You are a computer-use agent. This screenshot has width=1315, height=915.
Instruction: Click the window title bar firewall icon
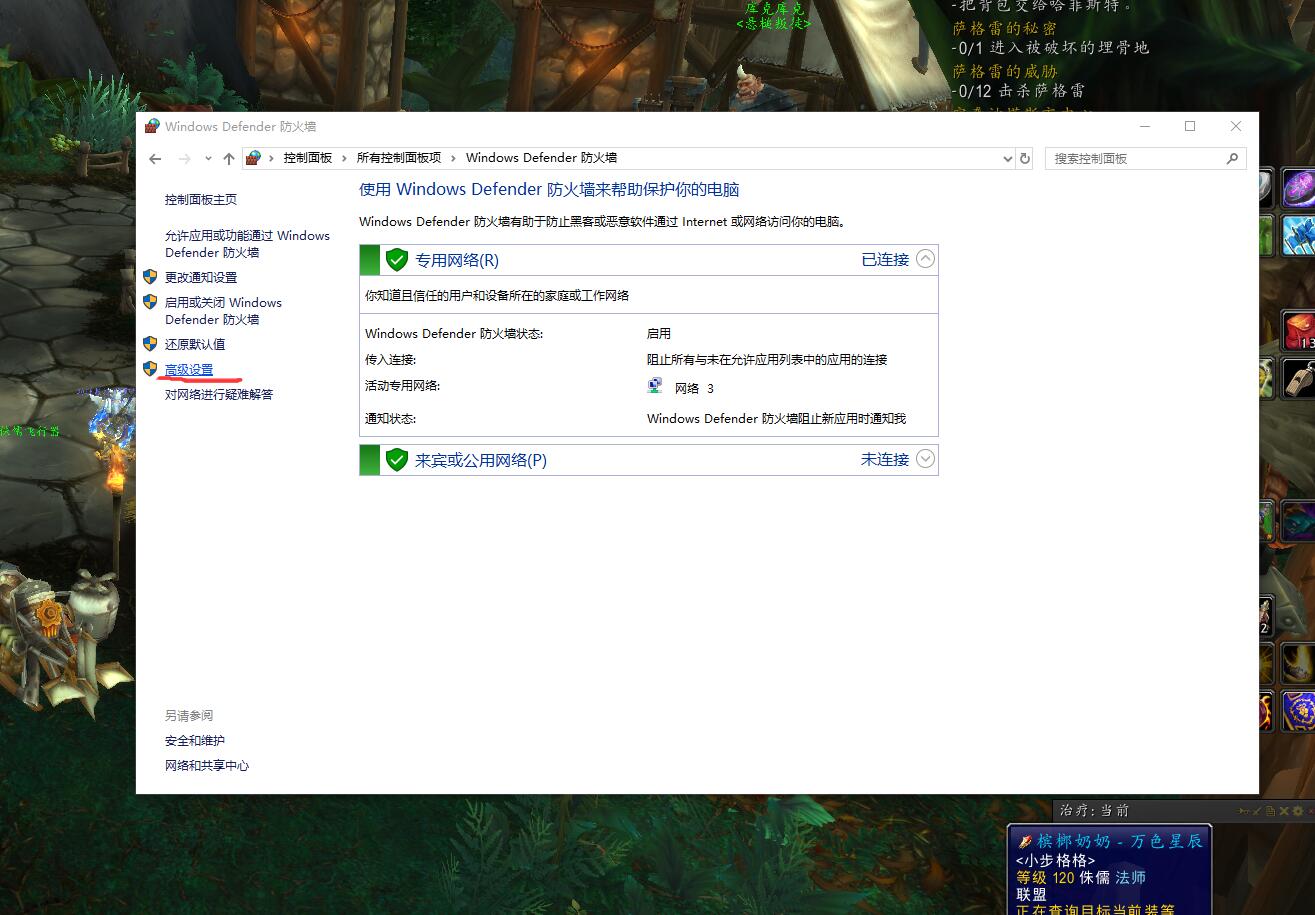(x=152, y=126)
